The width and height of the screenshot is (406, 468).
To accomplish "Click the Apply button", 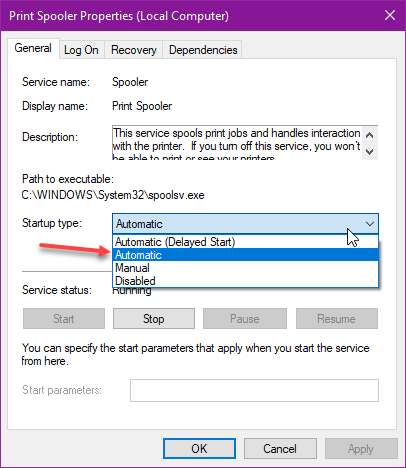I will [x=361, y=449].
